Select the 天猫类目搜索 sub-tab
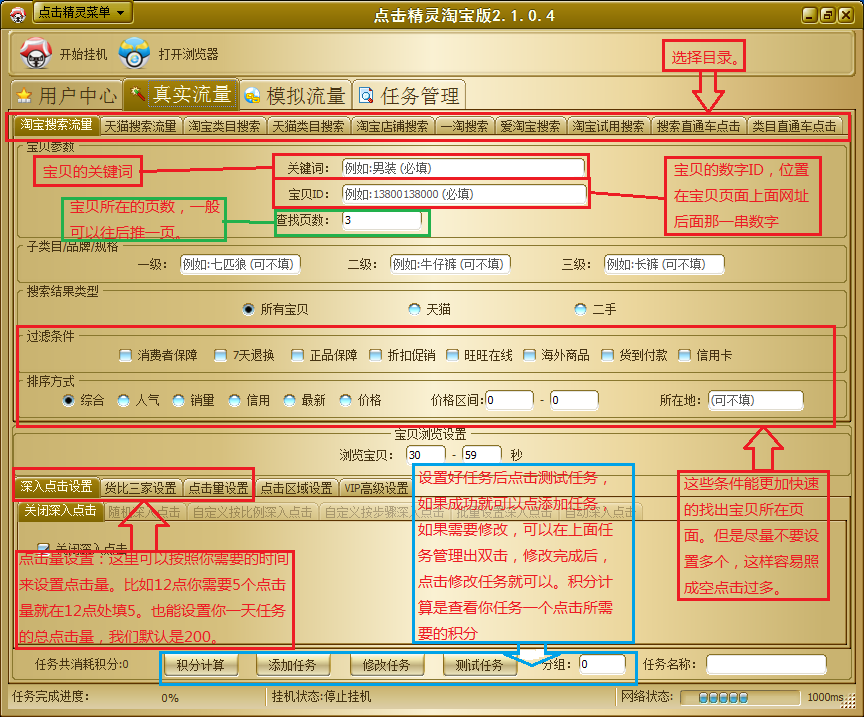 309,126
